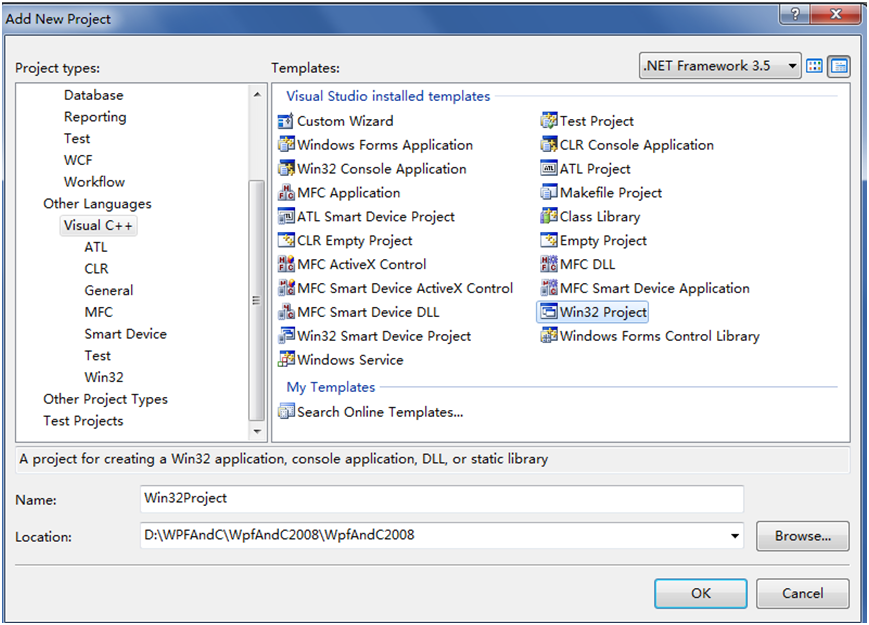The width and height of the screenshot is (869, 625).
Task: Choose the Empty Project template icon
Action: coord(549,240)
